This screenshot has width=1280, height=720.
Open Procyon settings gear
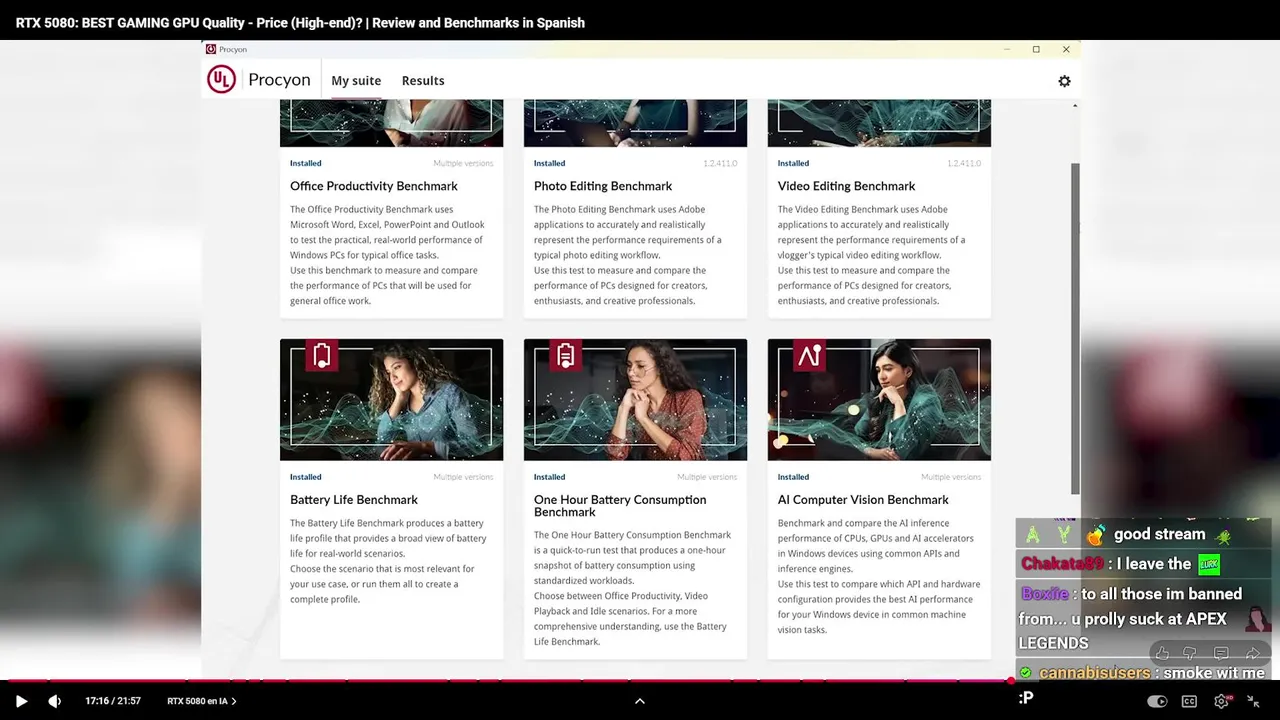pos(1064,81)
